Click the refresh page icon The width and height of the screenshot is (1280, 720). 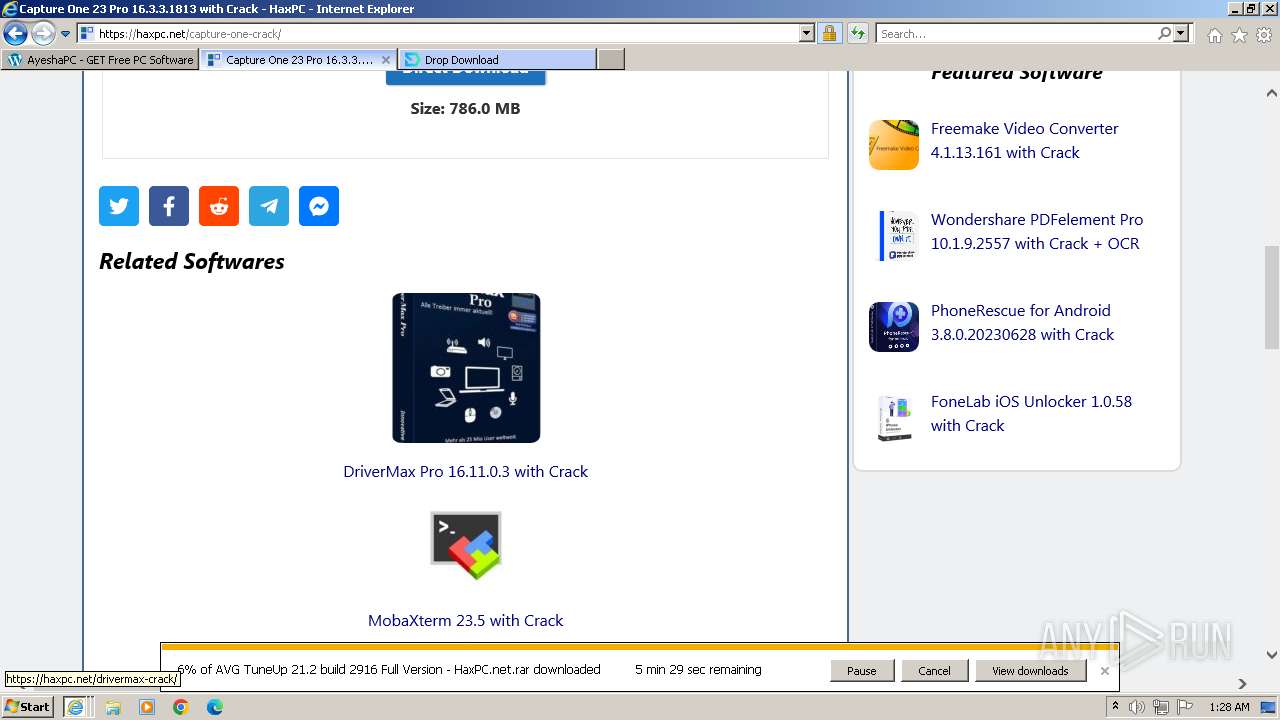[x=857, y=33]
